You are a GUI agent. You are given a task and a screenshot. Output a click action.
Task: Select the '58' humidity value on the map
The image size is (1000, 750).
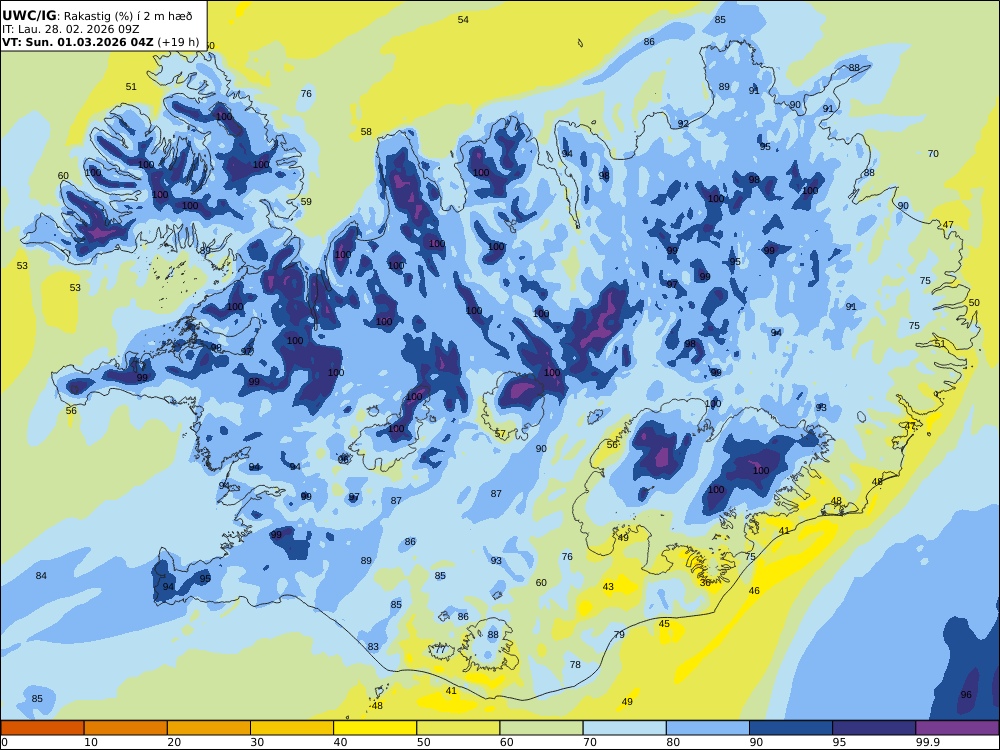point(366,132)
